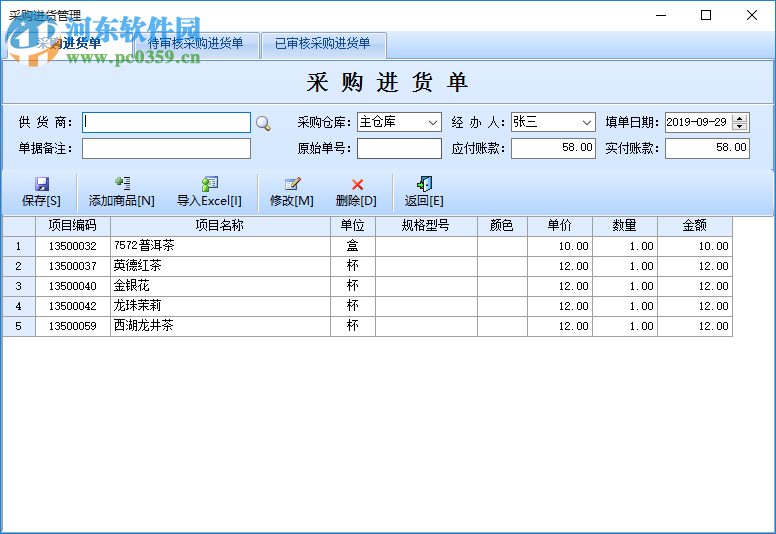Click the 原始单号 original number field
Viewport: 776px width, 534px height.
click(x=399, y=148)
